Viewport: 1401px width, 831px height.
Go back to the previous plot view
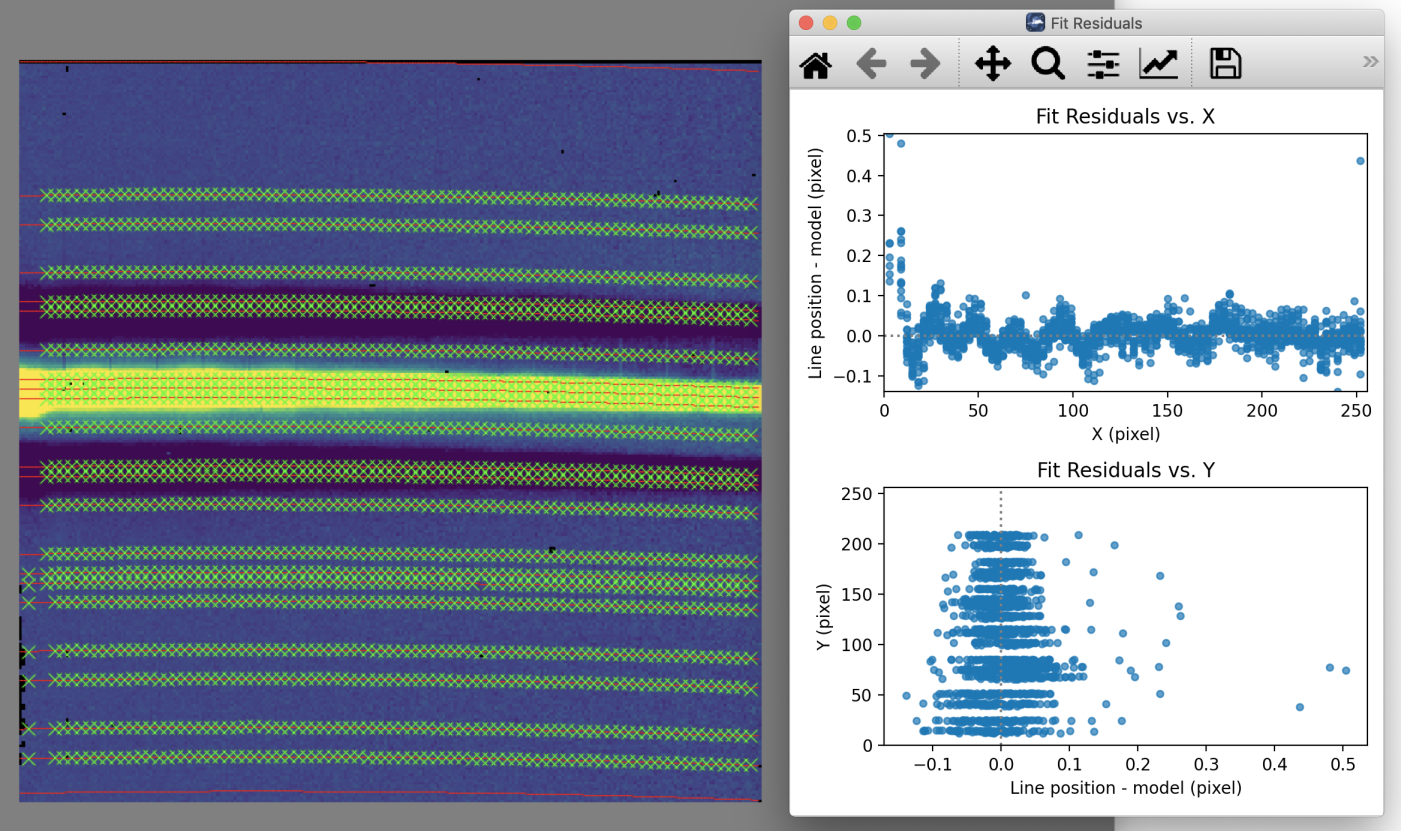point(871,63)
